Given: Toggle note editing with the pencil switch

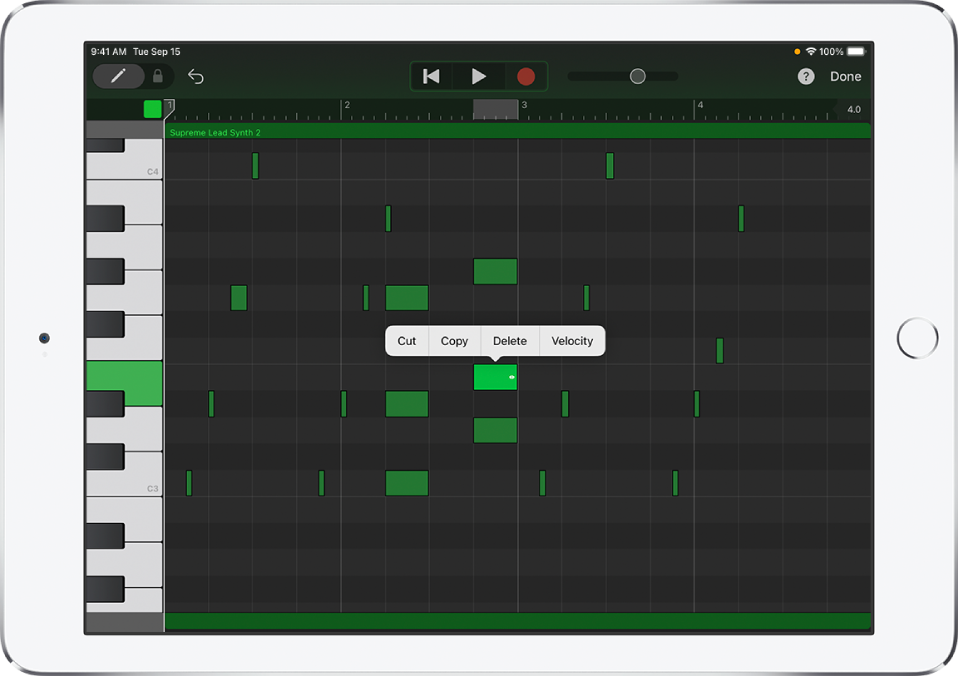Looking at the screenshot, I should [118, 76].
